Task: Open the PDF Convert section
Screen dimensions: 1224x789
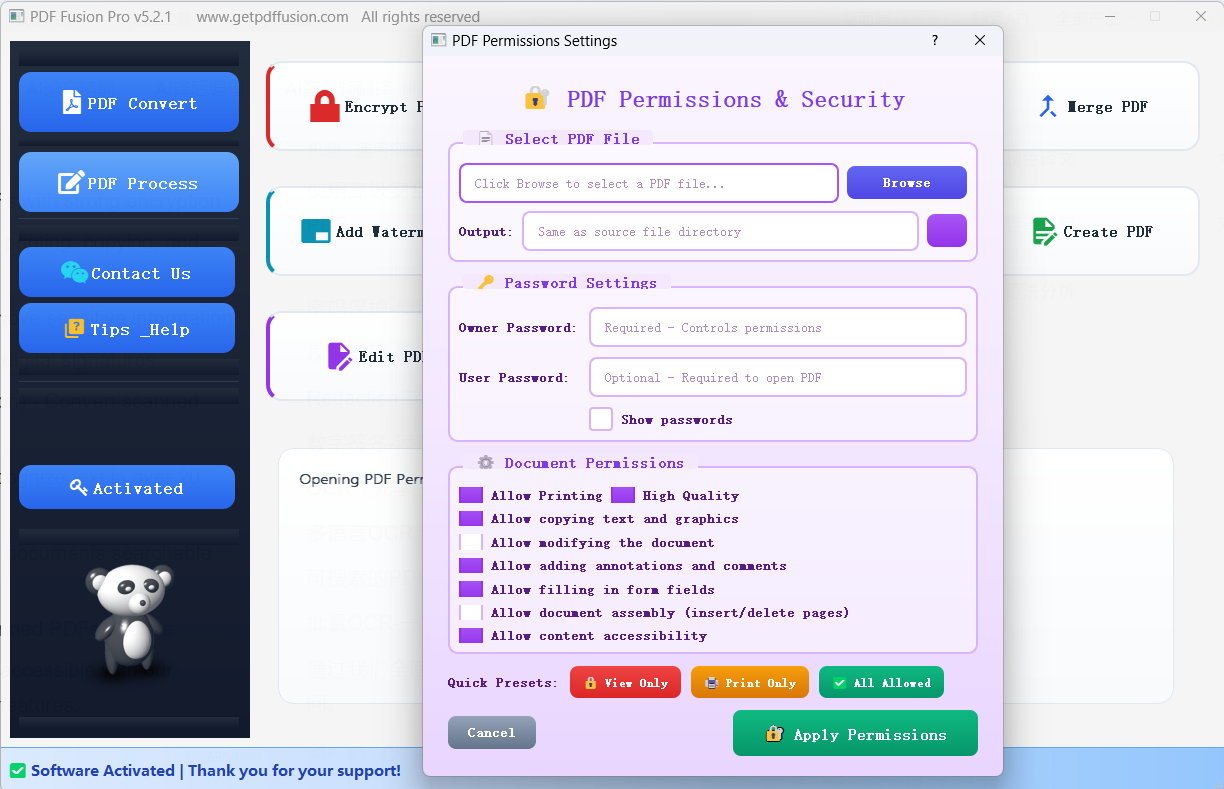Action: [129, 103]
